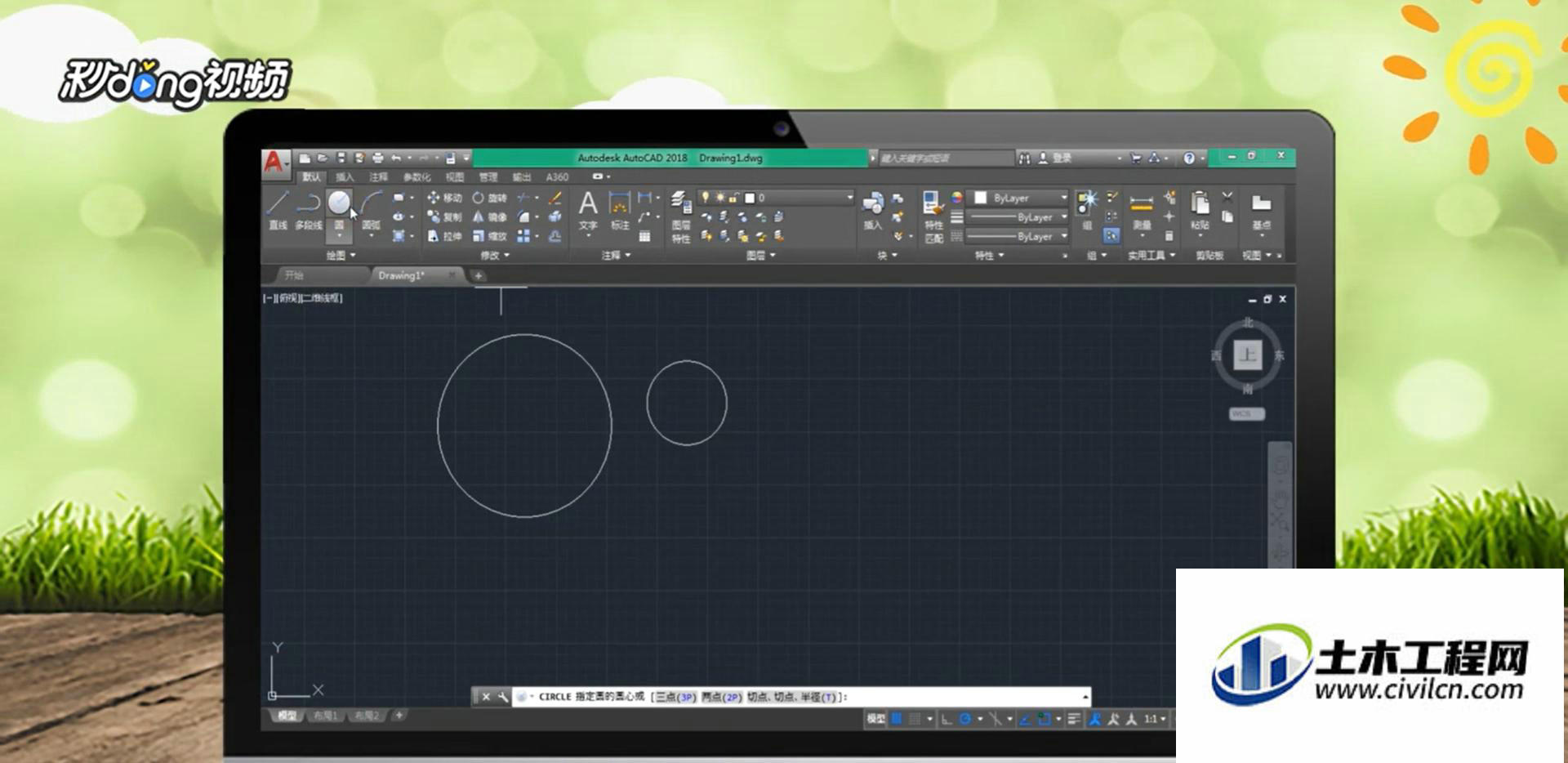Switch to the Manage (管理) ribbon tab
This screenshot has height=763, width=1568.
point(488,177)
